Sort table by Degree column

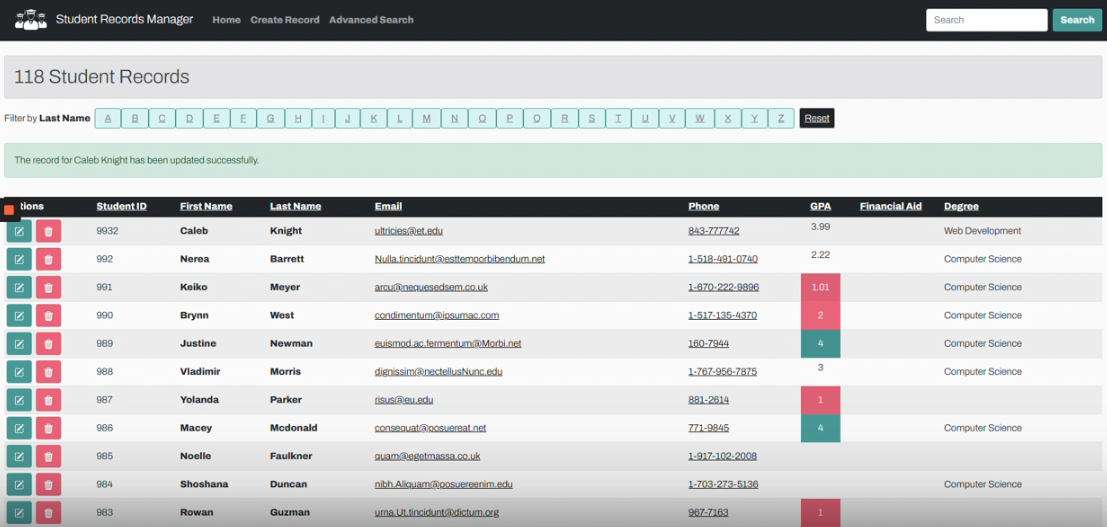tap(962, 206)
